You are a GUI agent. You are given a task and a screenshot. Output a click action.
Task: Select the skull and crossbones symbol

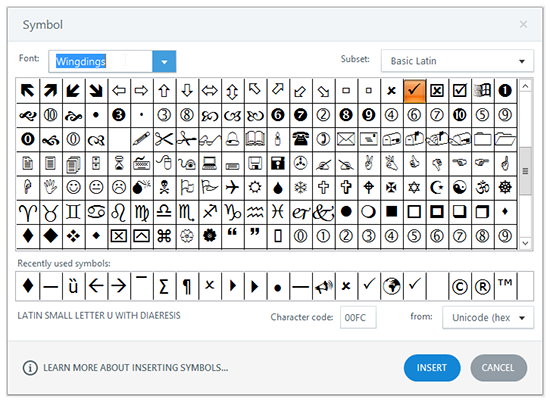tap(164, 187)
